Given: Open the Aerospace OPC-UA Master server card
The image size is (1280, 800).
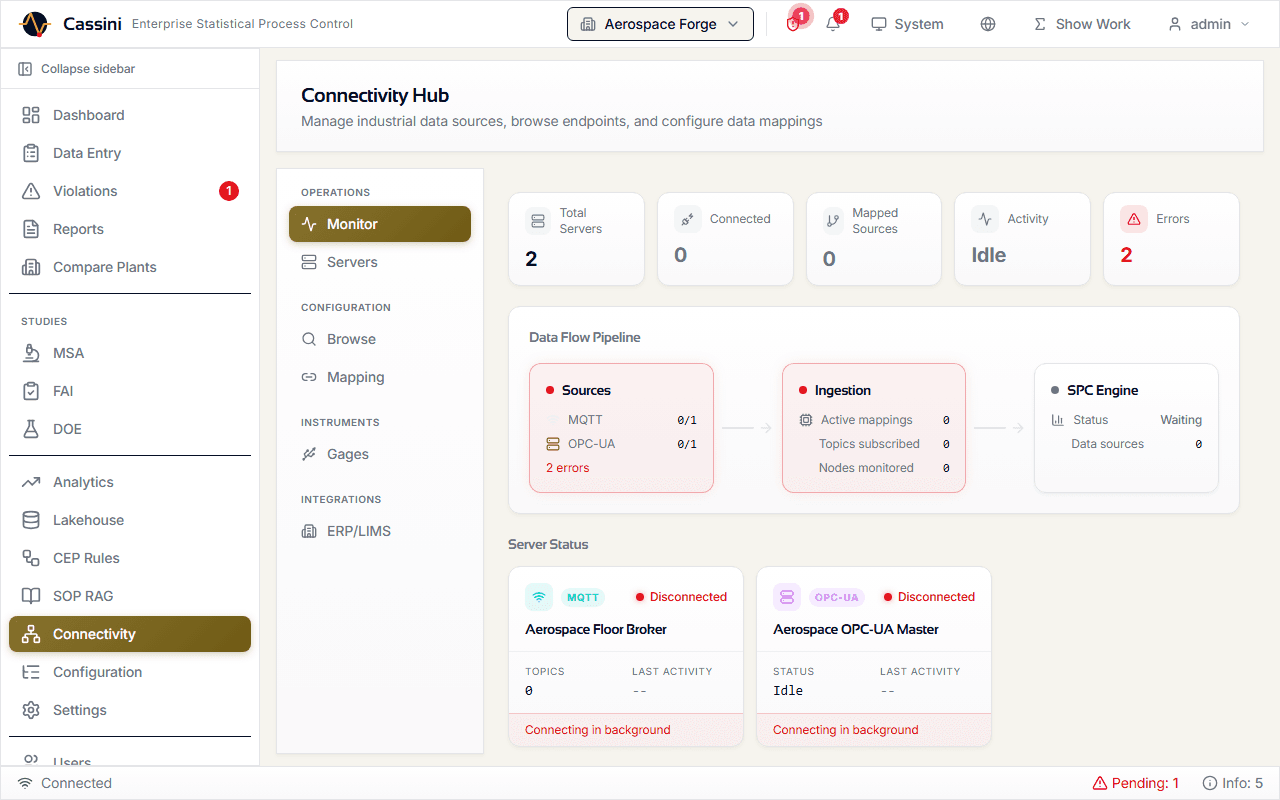Looking at the screenshot, I should (874, 656).
